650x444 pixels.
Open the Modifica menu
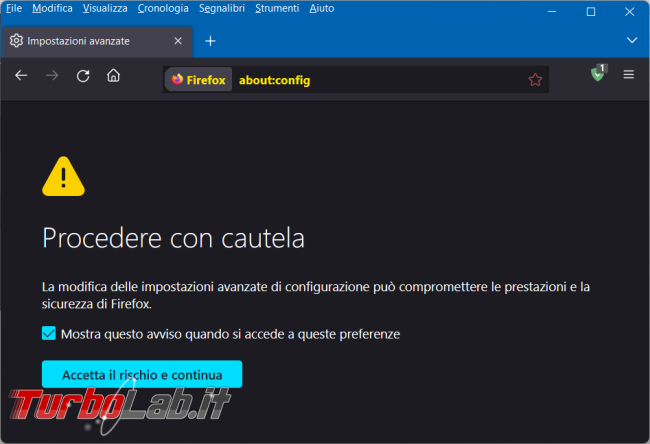pos(52,8)
